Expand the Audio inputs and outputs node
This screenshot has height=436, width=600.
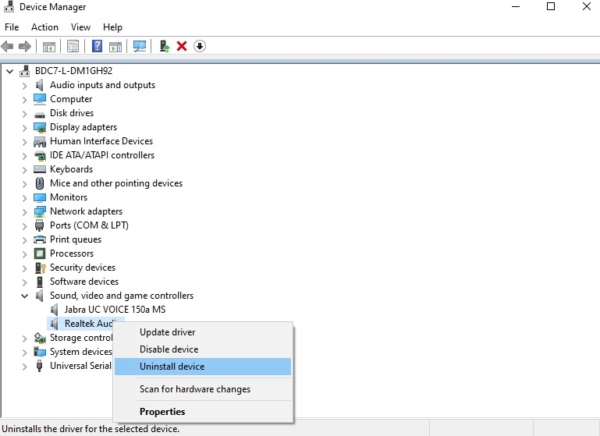[24, 85]
